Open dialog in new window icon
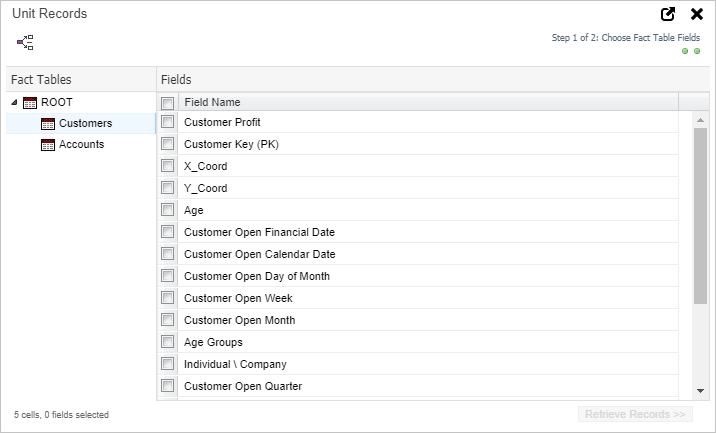This screenshot has height=433, width=716. coord(669,14)
